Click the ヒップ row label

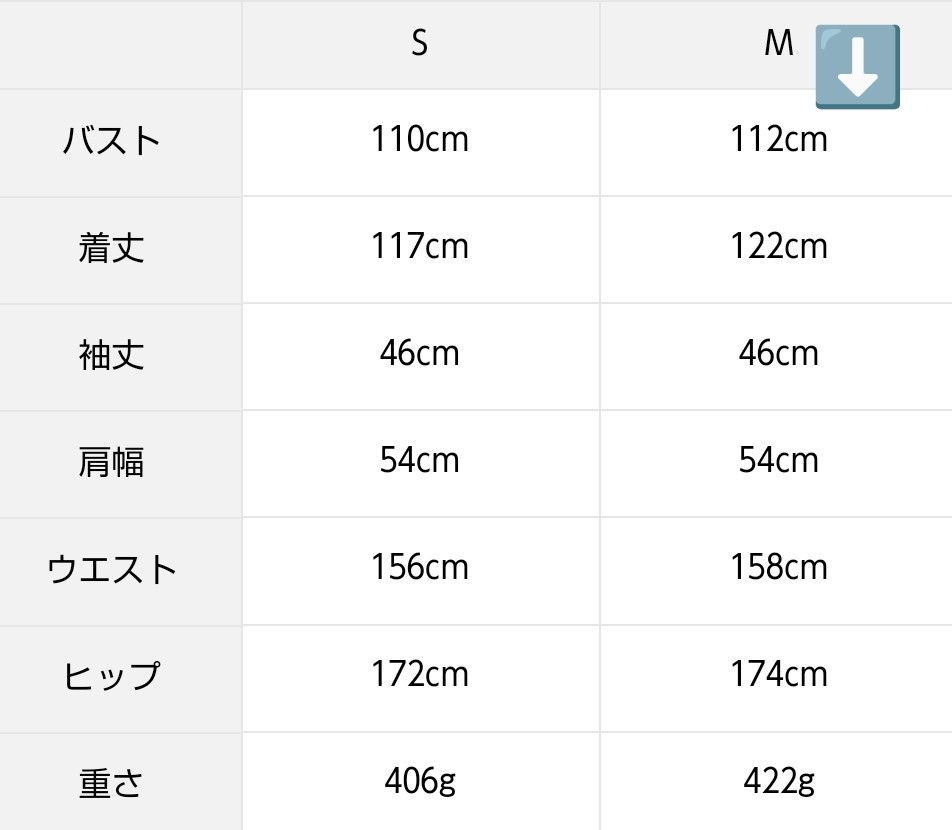112,676
